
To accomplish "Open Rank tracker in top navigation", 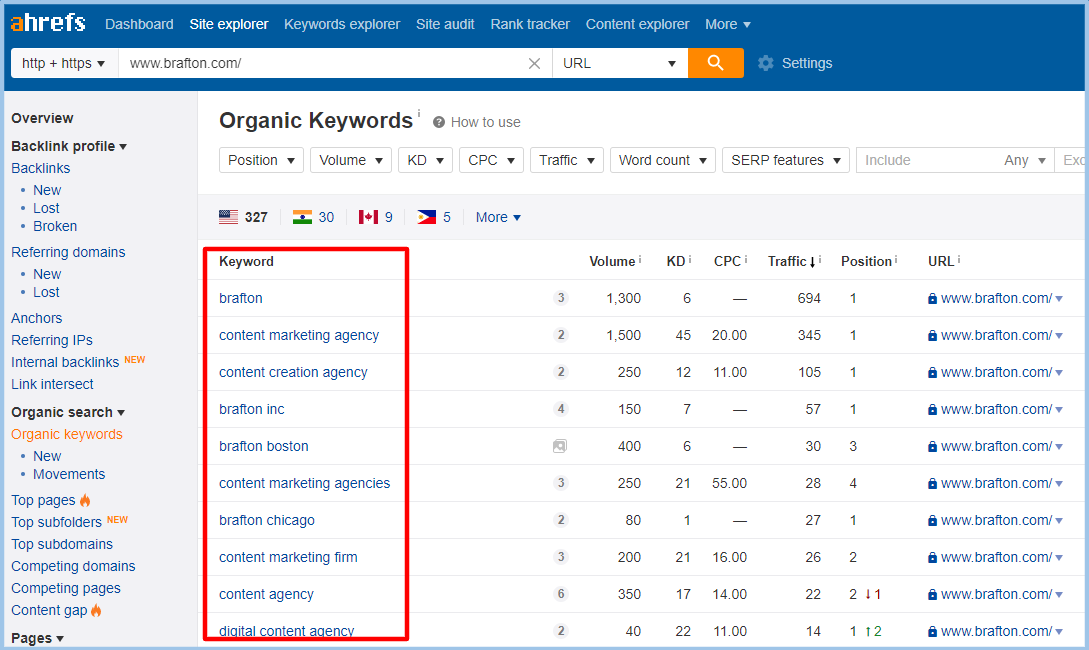I will coord(530,24).
